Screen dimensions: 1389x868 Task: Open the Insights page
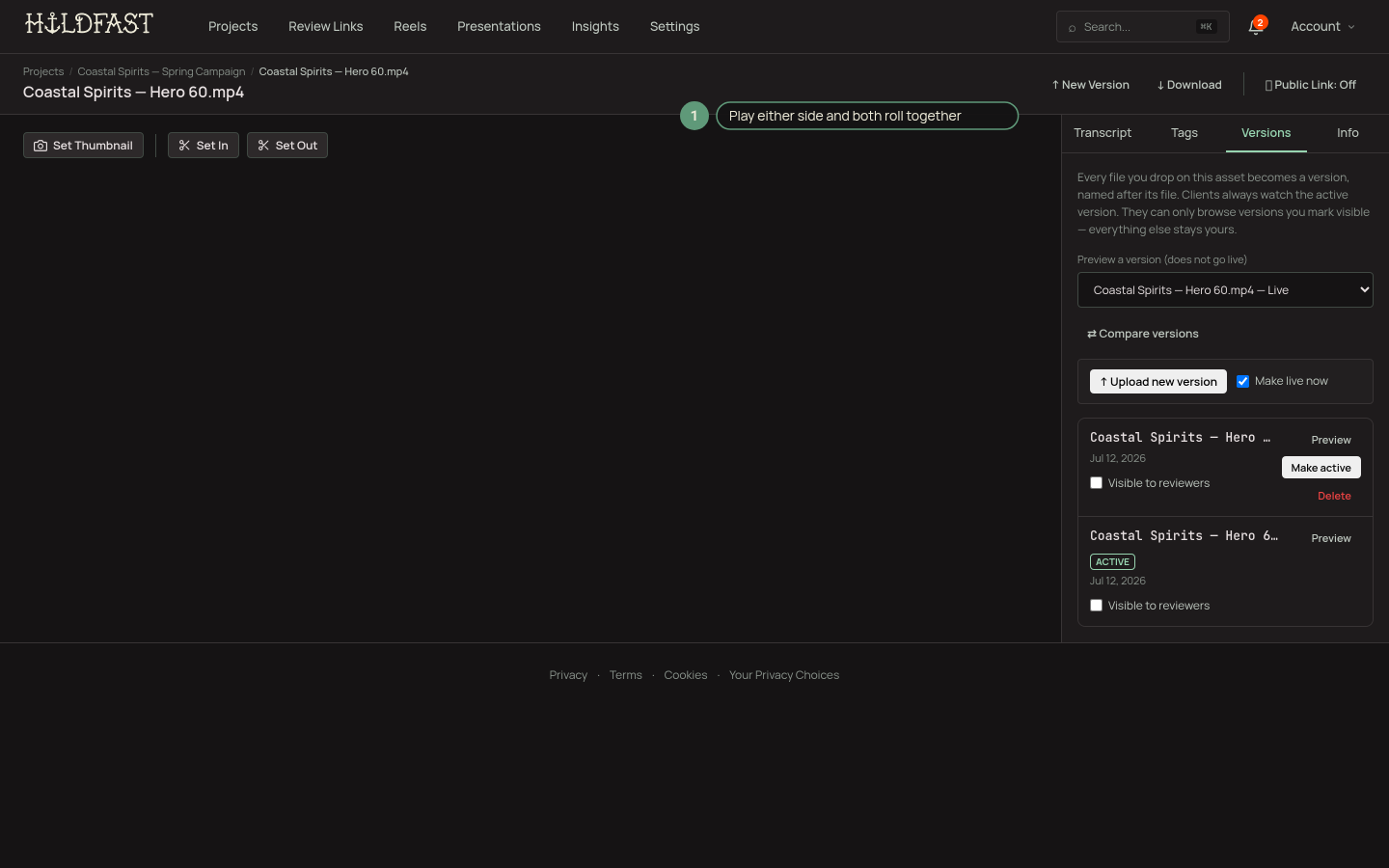click(595, 26)
